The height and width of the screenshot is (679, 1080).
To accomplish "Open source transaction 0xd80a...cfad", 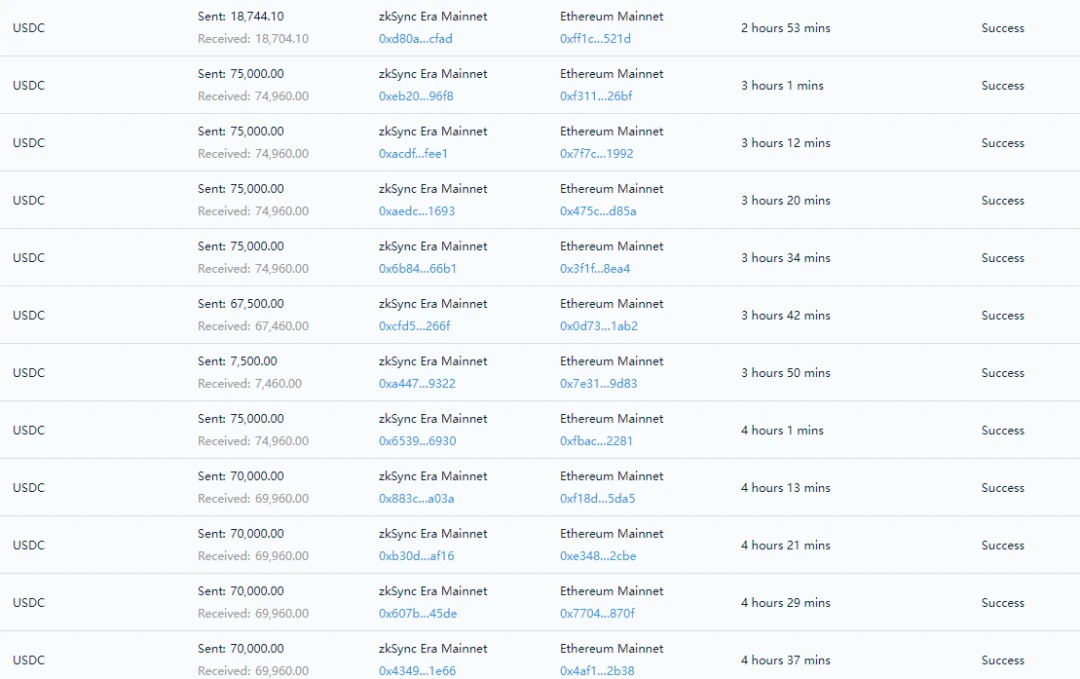I will 415,39.
